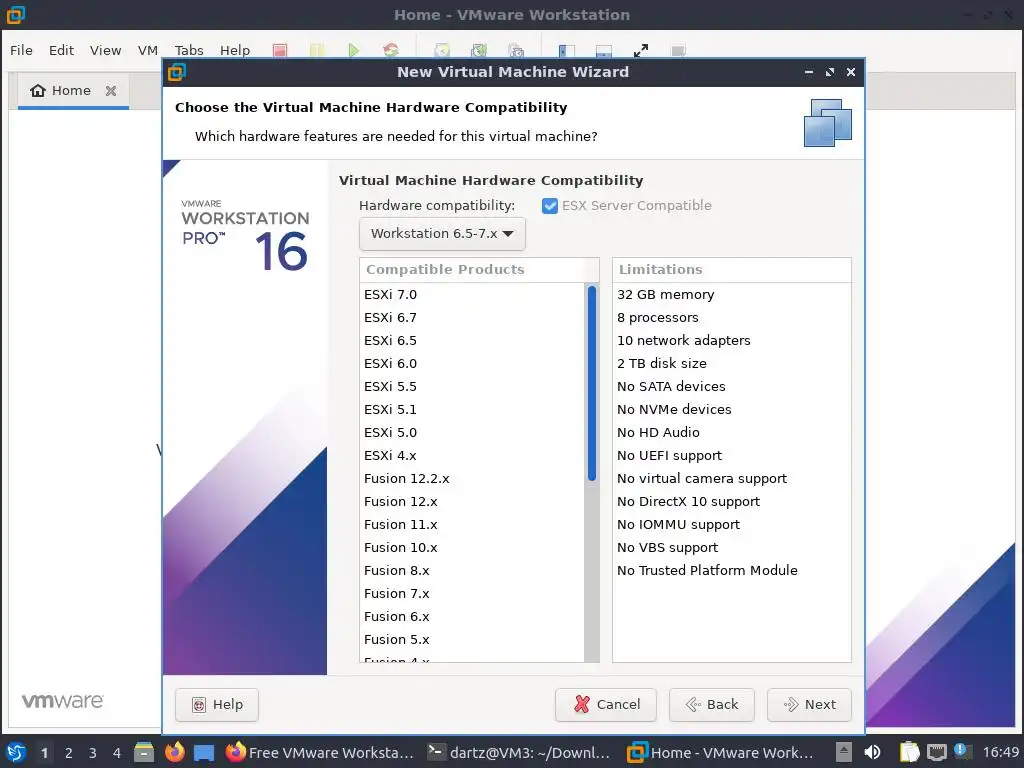This screenshot has height=768, width=1024.
Task: Click the Limitations column header
Action: (731, 270)
